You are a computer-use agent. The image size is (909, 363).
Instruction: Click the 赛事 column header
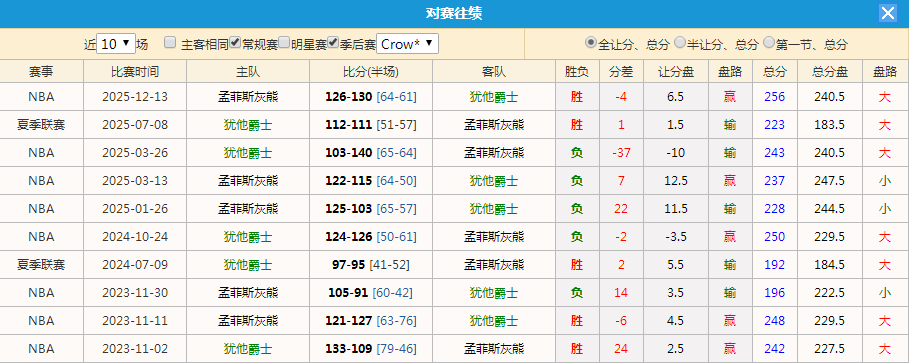click(x=42, y=71)
